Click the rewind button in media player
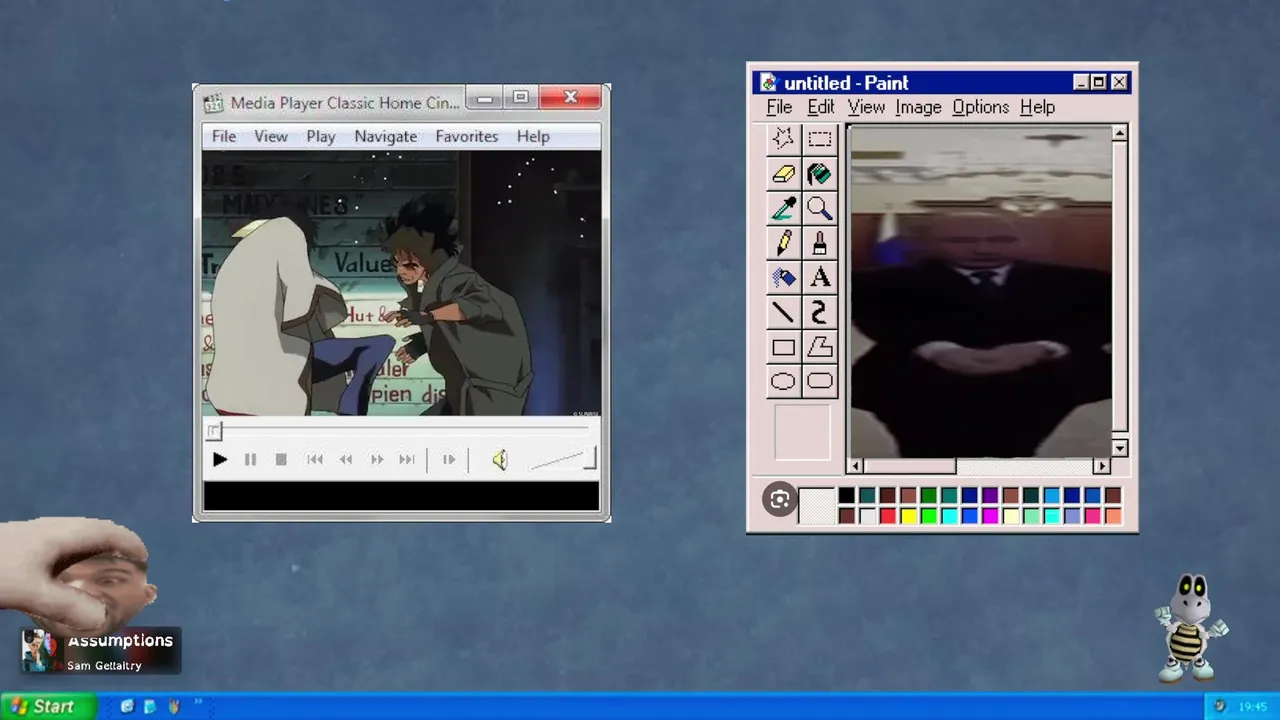 (x=345, y=460)
